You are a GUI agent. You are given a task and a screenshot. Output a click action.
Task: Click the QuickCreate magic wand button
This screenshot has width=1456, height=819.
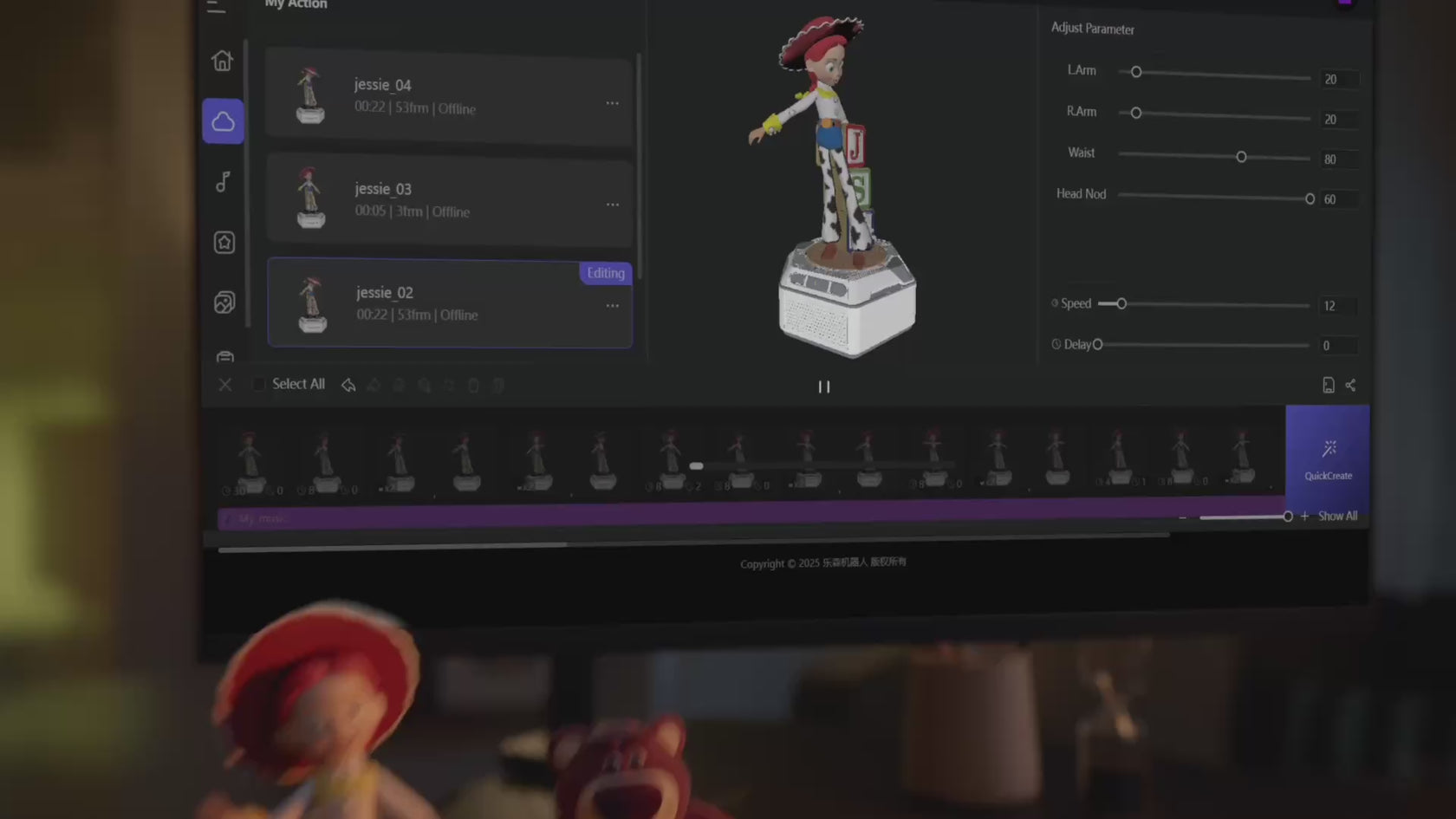(1328, 459)
